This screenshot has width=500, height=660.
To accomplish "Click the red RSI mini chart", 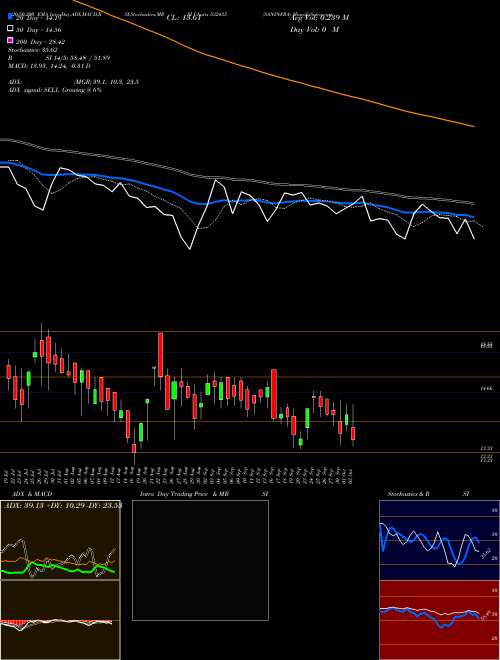I will pyautogui.click(x=439, y=620).
